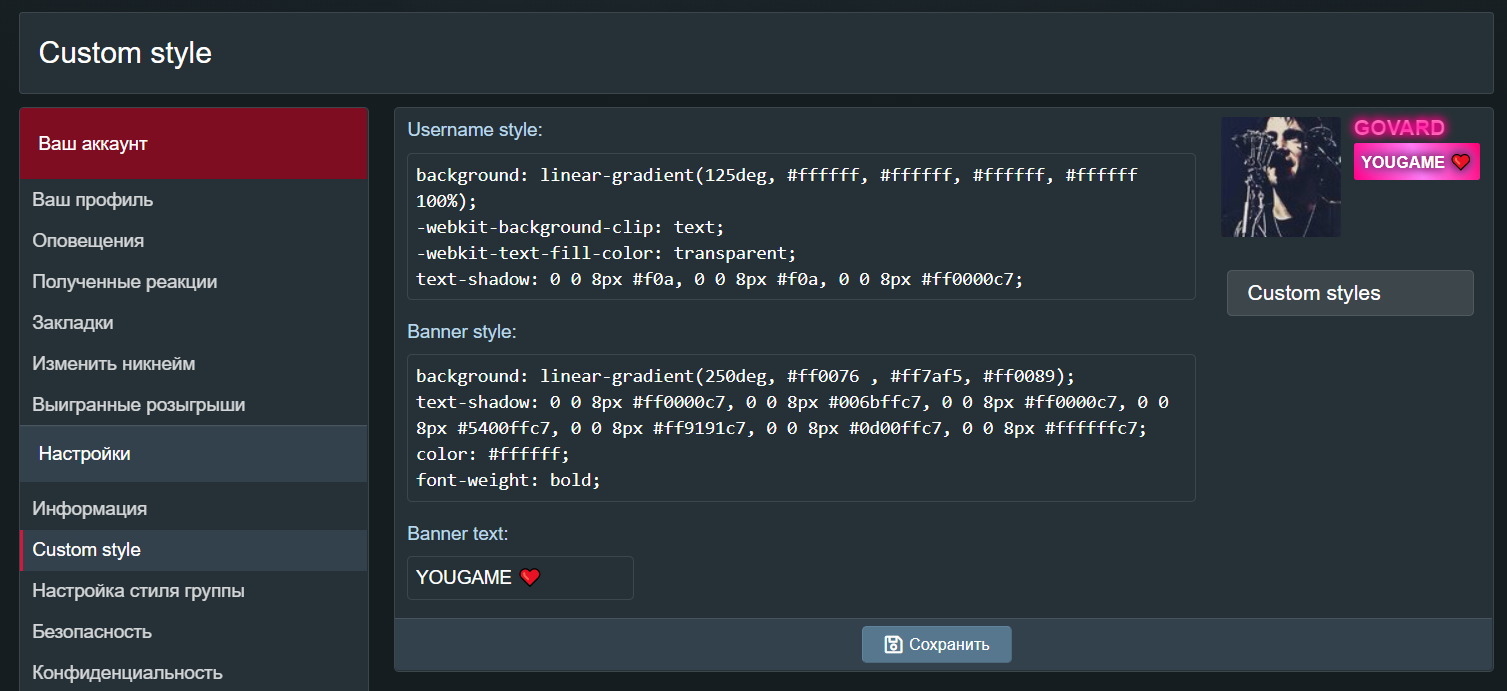Click the pink YOUGAME banner preview

[1416, 162]
